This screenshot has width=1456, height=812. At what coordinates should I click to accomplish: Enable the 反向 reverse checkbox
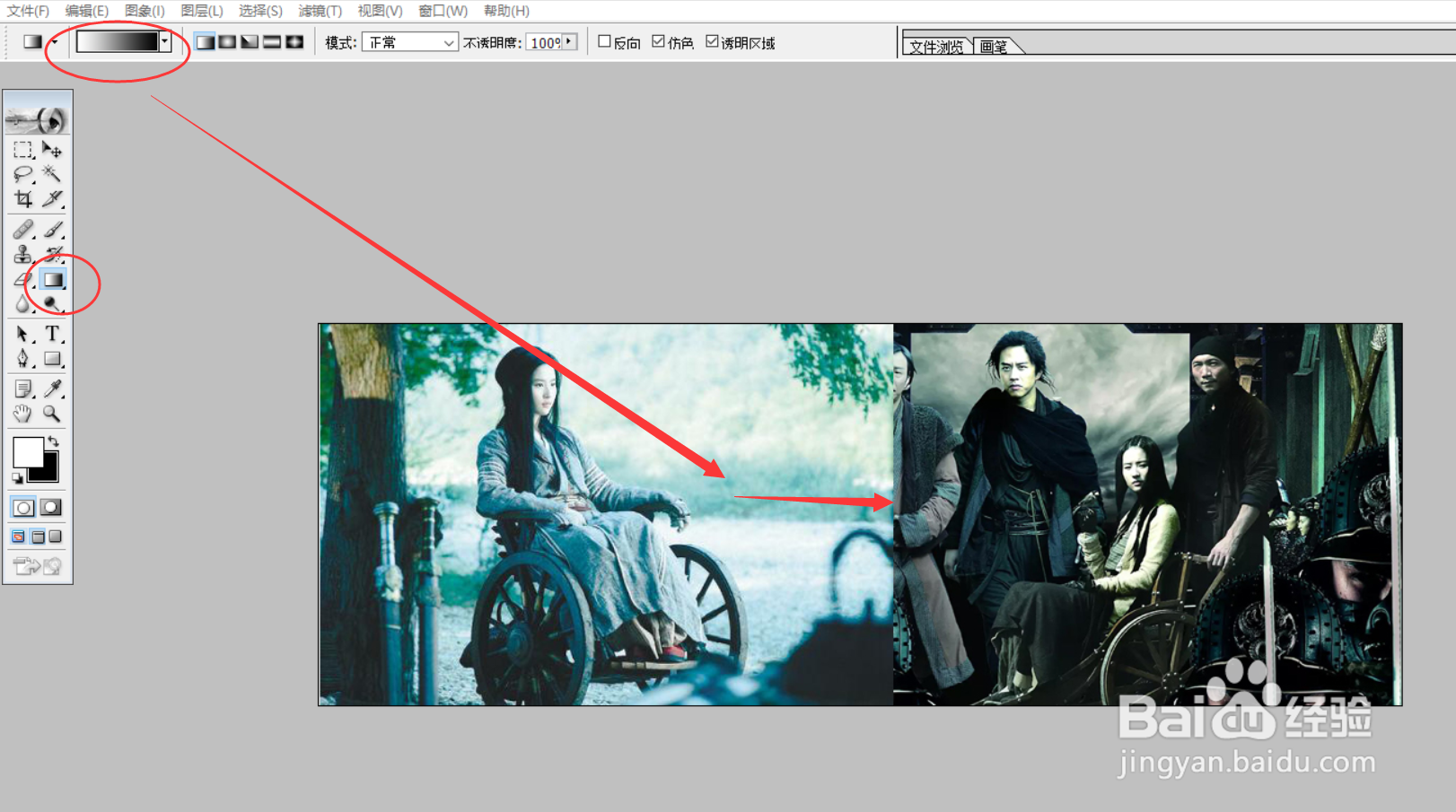[604, 41]
